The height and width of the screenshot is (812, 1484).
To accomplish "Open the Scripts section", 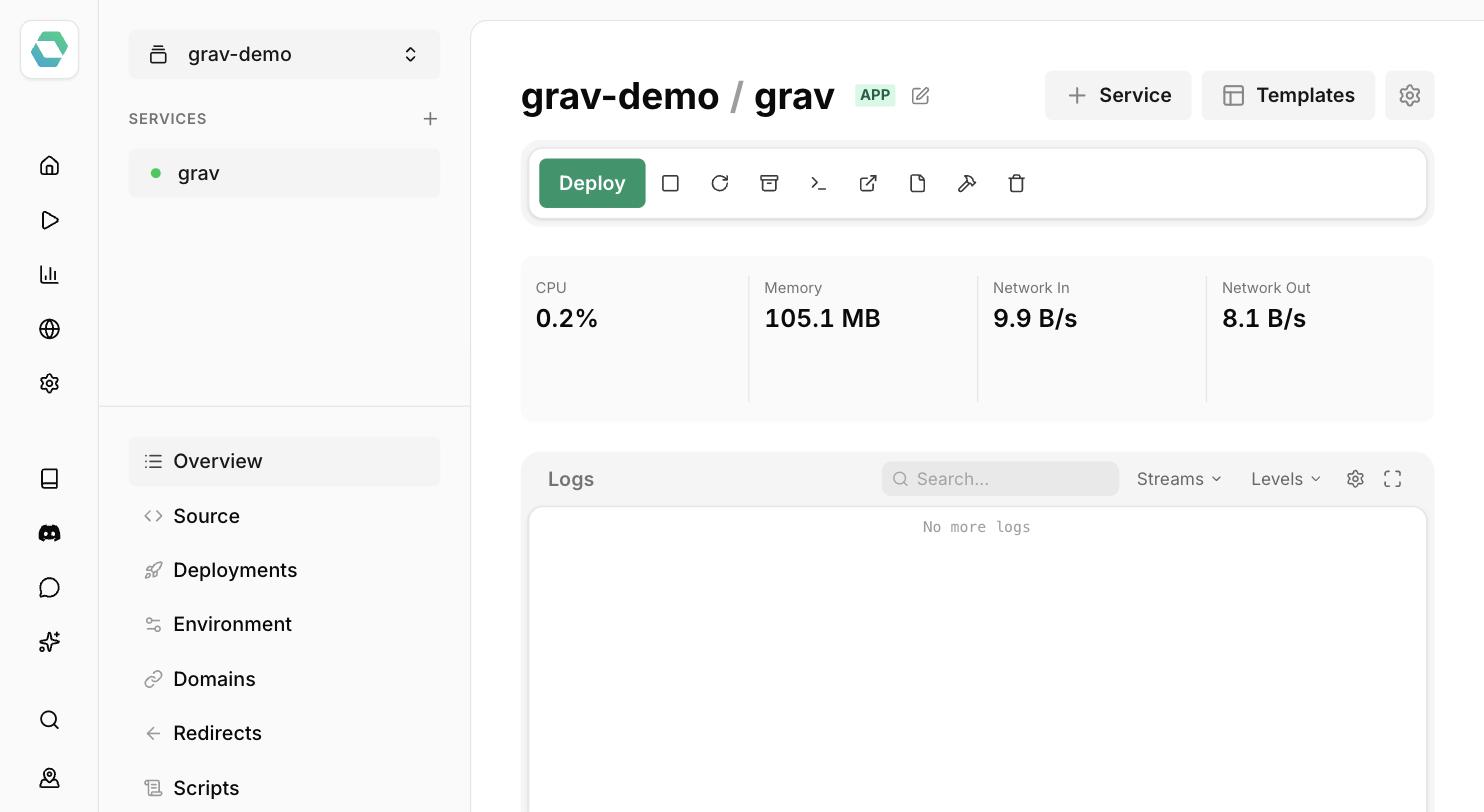I will (284, 788).
